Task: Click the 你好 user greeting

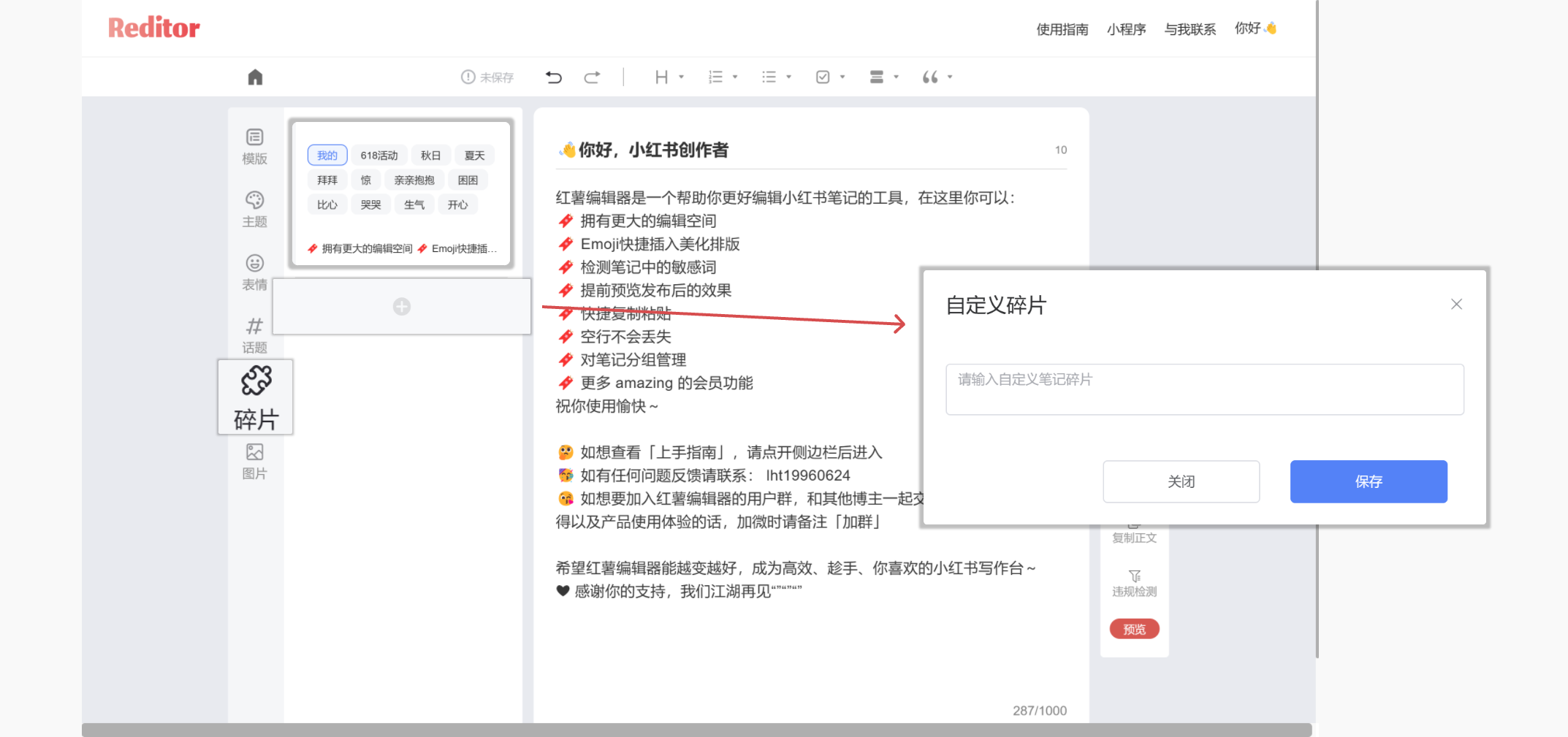Action: click(x=1256, y=28)
